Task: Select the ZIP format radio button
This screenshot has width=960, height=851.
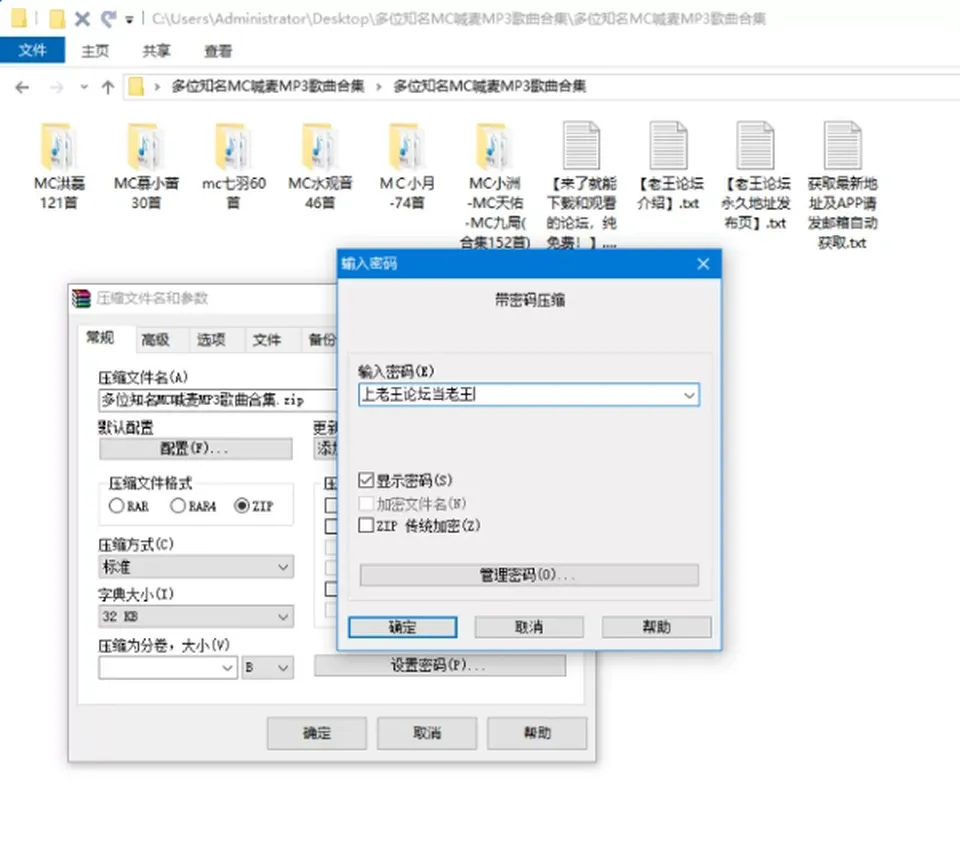Action: pyautogui.click(x=242, y=506)
